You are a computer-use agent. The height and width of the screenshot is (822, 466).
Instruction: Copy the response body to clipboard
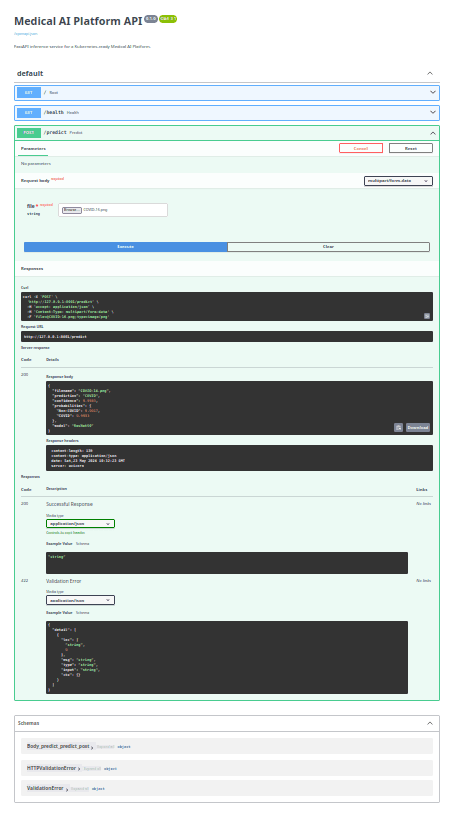coord(398,428)
